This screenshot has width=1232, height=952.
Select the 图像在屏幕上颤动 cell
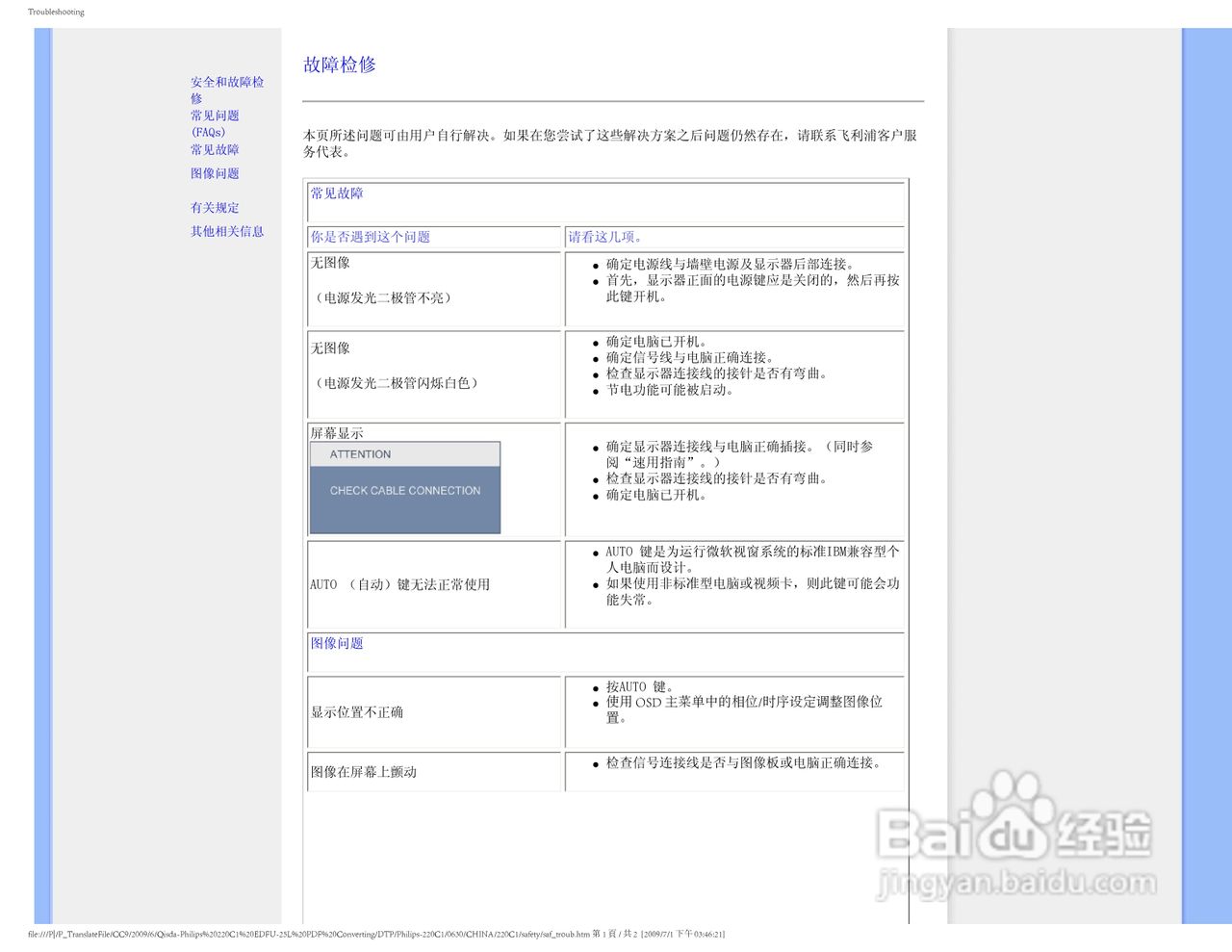click(x=434, y=772)
